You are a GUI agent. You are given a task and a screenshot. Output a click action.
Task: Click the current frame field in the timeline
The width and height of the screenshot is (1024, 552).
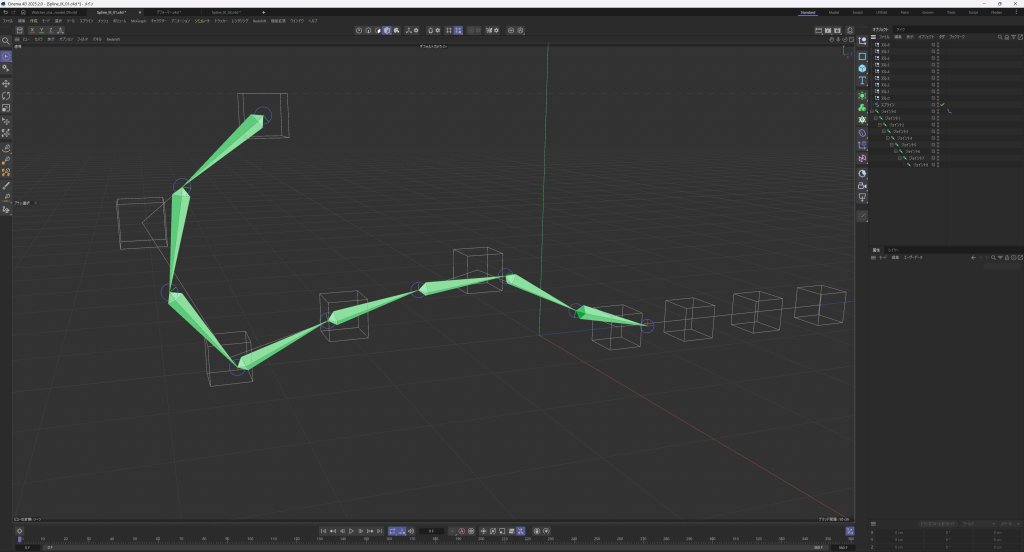(x=431, y=531)
